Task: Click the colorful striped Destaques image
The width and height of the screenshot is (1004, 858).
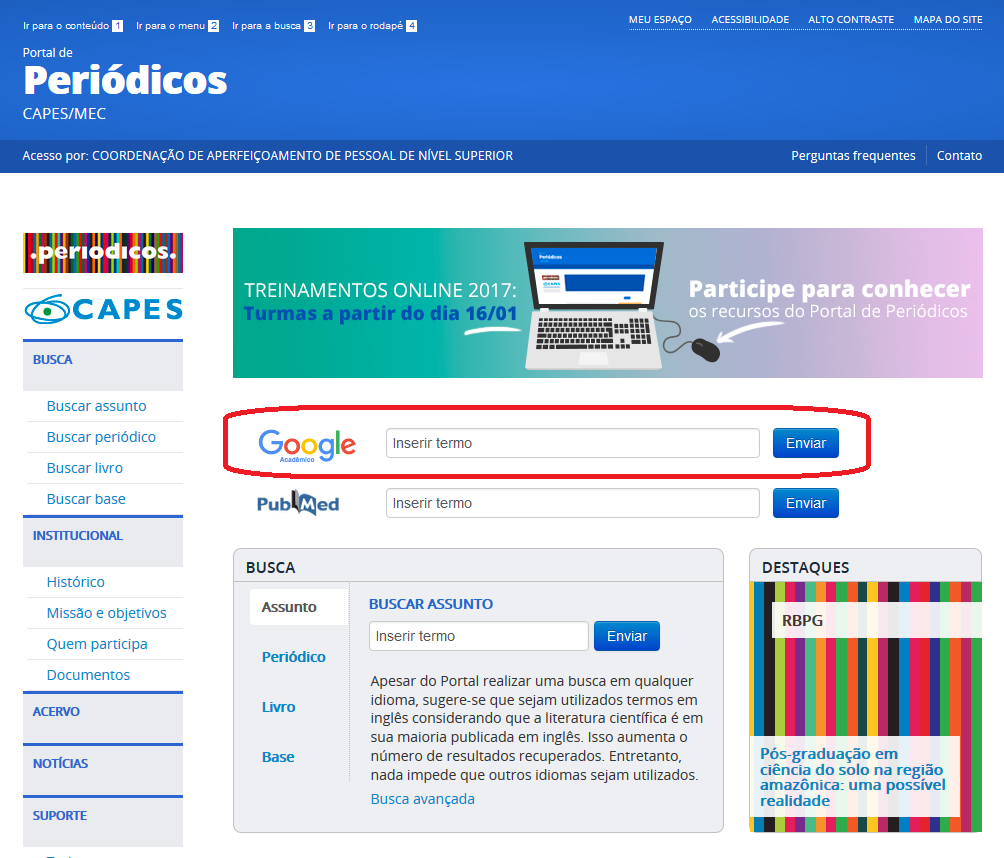Action: tap(866, 707)
